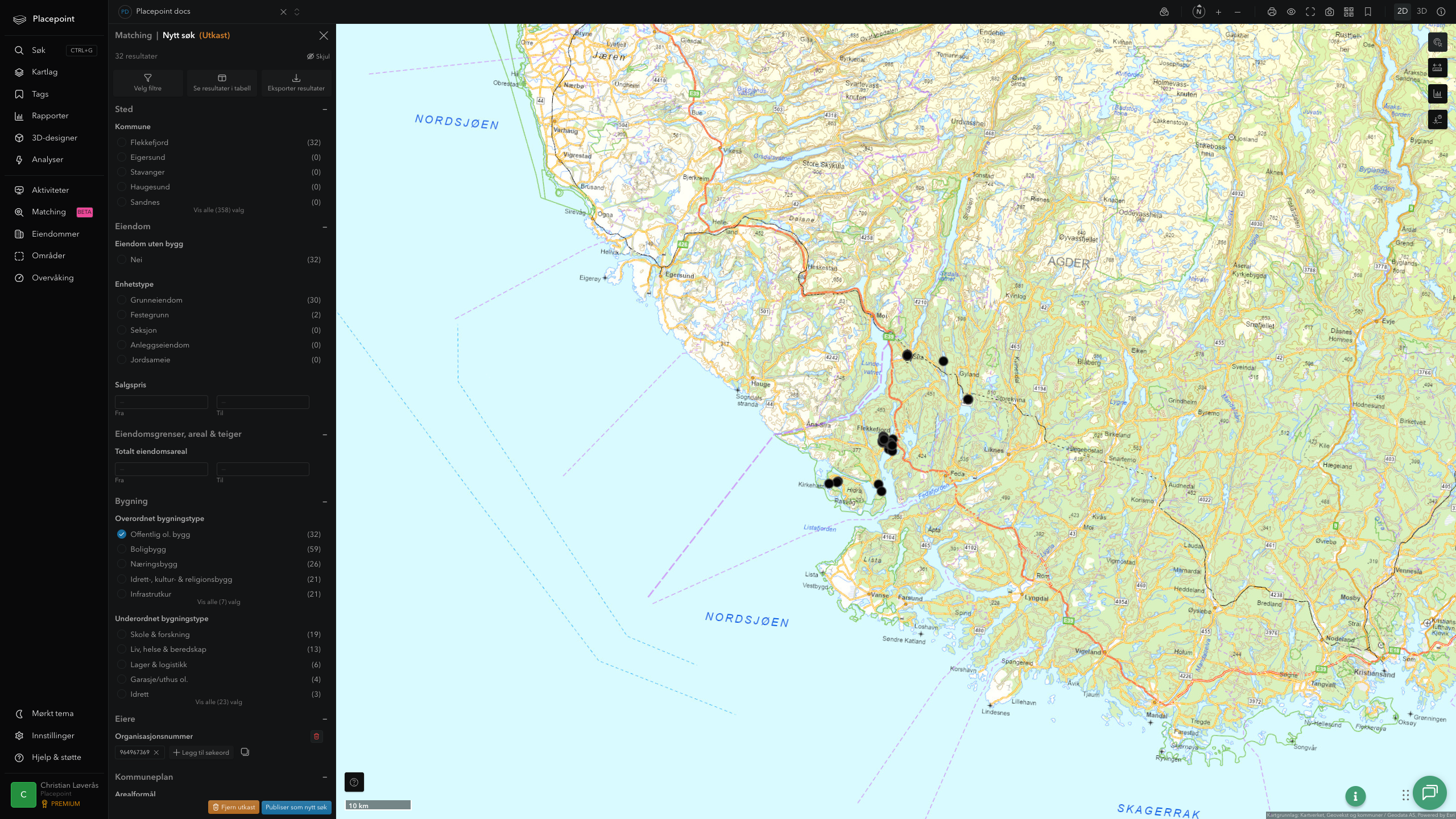Show all 23 underordnet bygningstype choices
The image size is (1456, 819).
point(218,702)
